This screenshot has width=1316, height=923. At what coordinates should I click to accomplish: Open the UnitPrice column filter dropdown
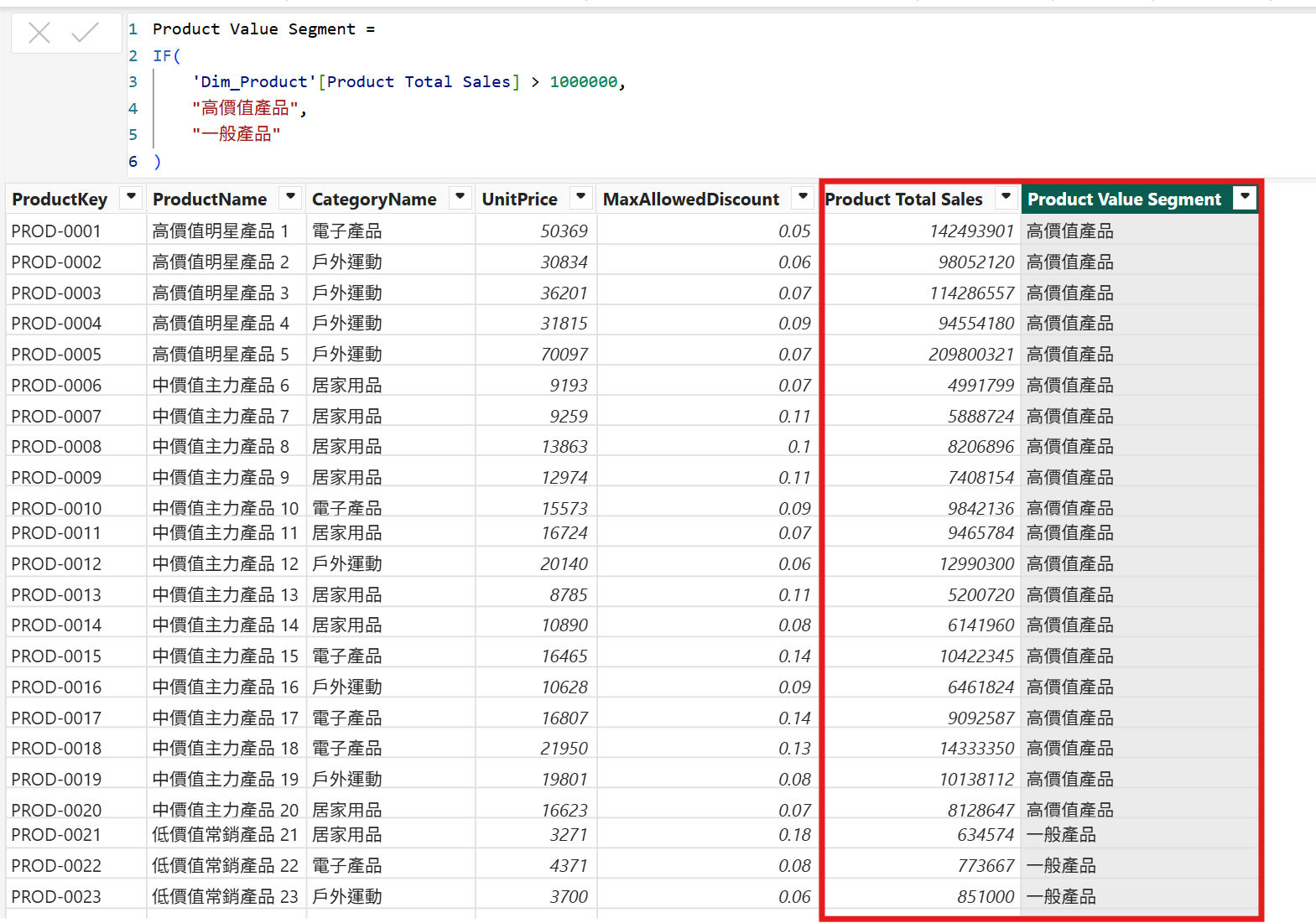tap(580, 198)
